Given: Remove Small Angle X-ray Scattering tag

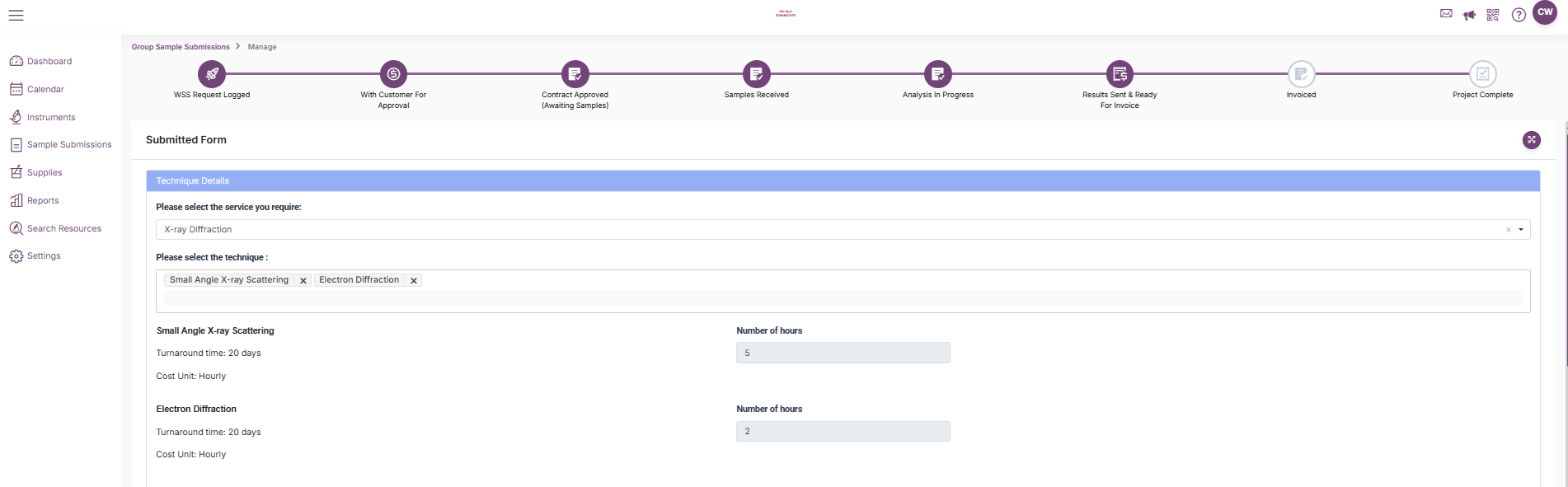Looking at the screenshot, I should (303, 280).
